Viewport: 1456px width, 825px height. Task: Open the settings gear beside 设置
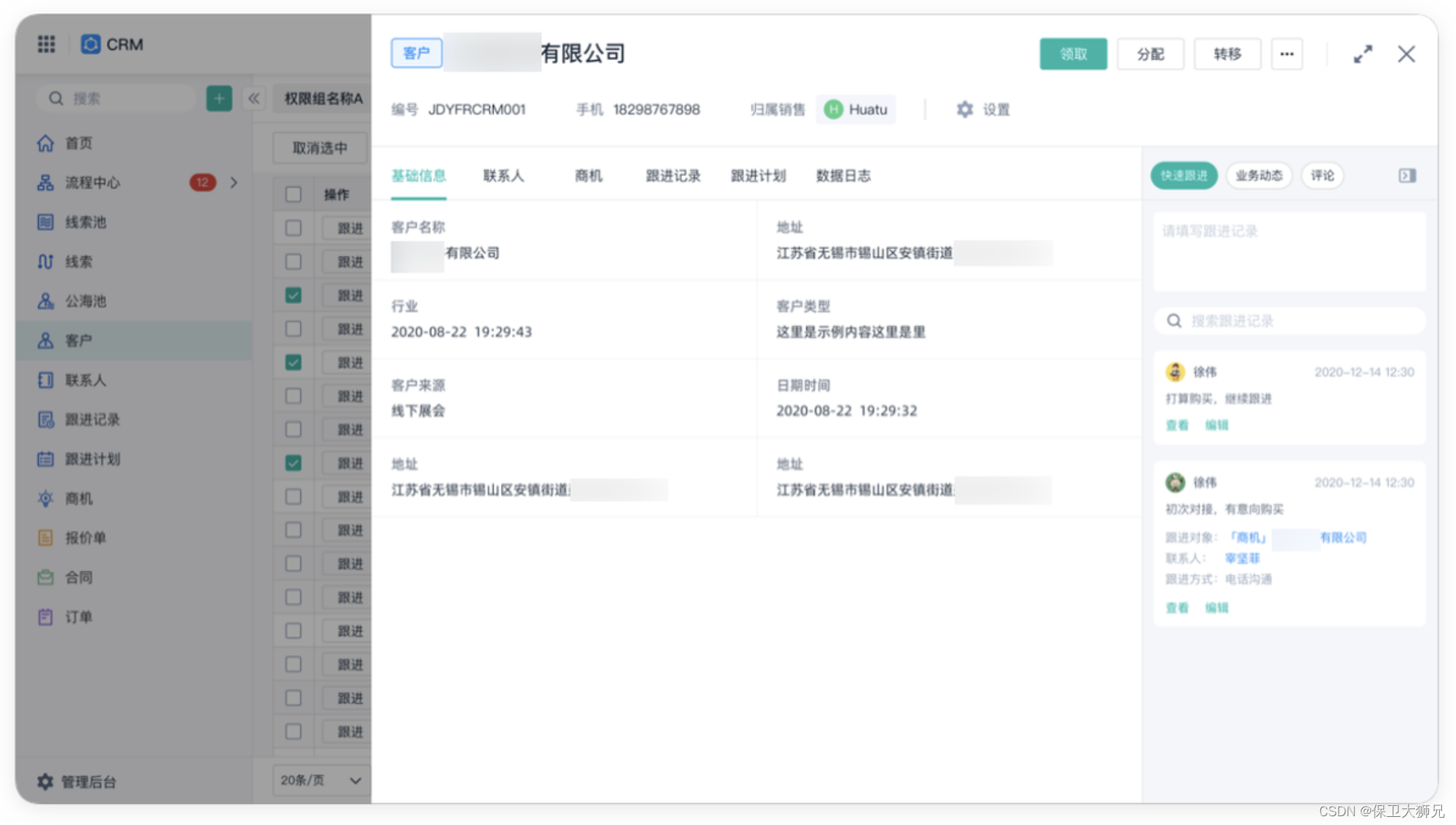[965, 109]
